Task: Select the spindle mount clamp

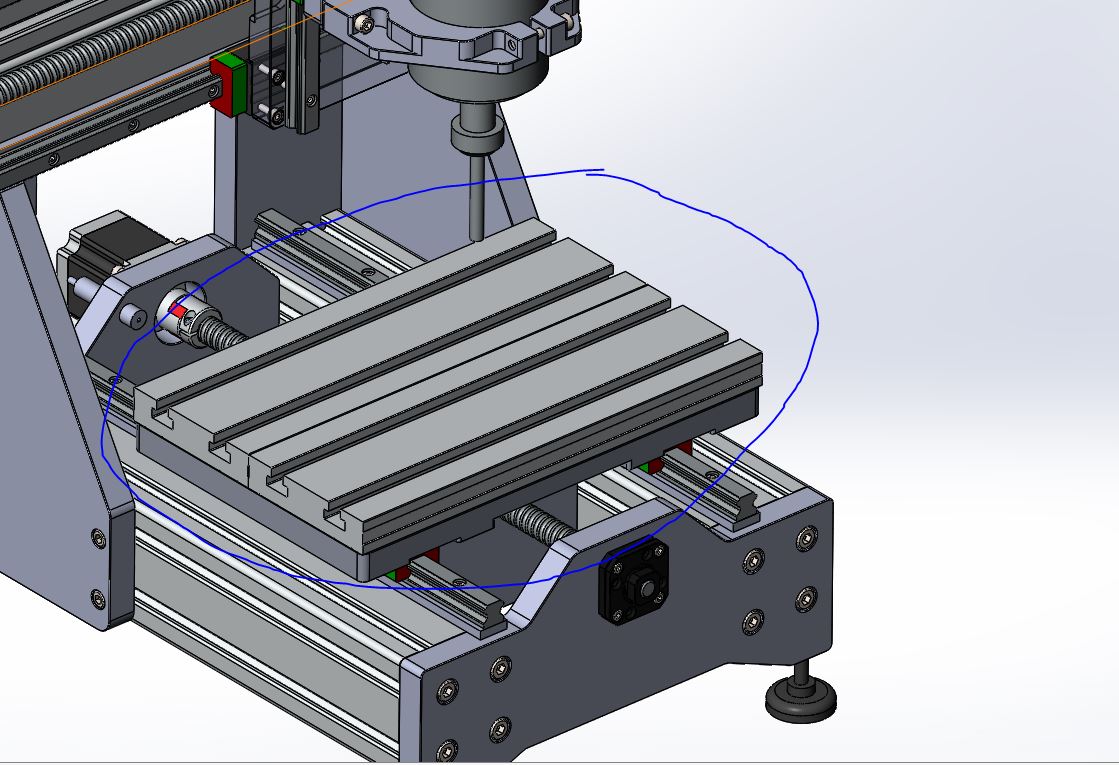Action: (452, 39)
